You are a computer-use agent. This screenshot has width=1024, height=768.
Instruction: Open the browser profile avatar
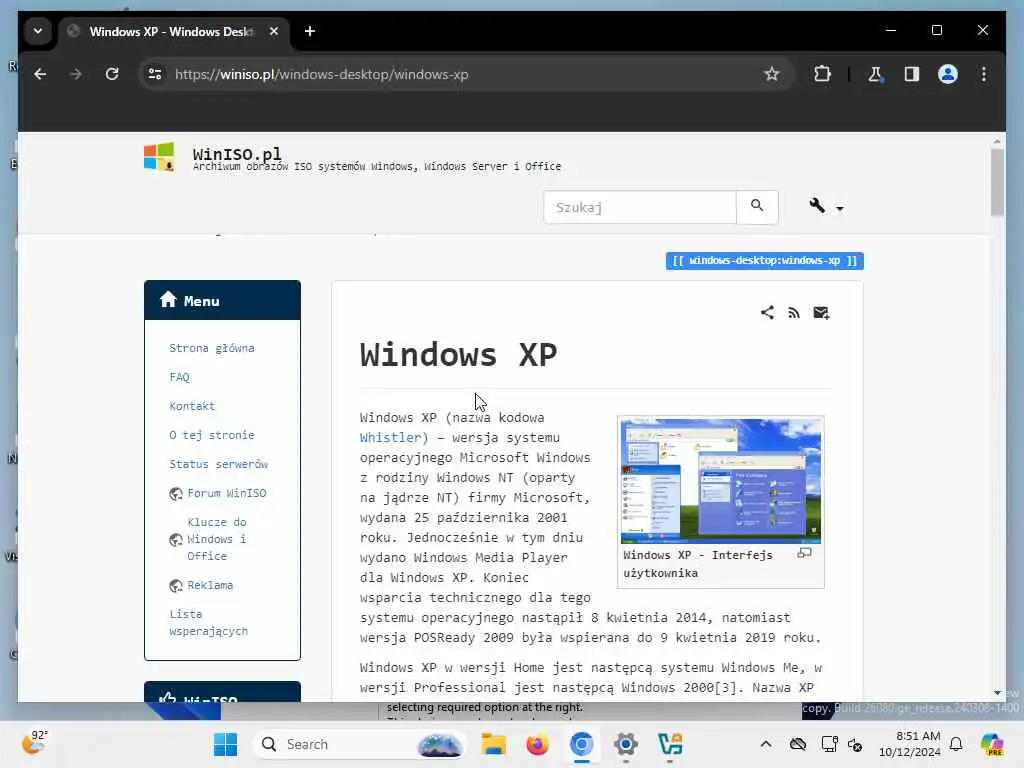pos(948,74)
